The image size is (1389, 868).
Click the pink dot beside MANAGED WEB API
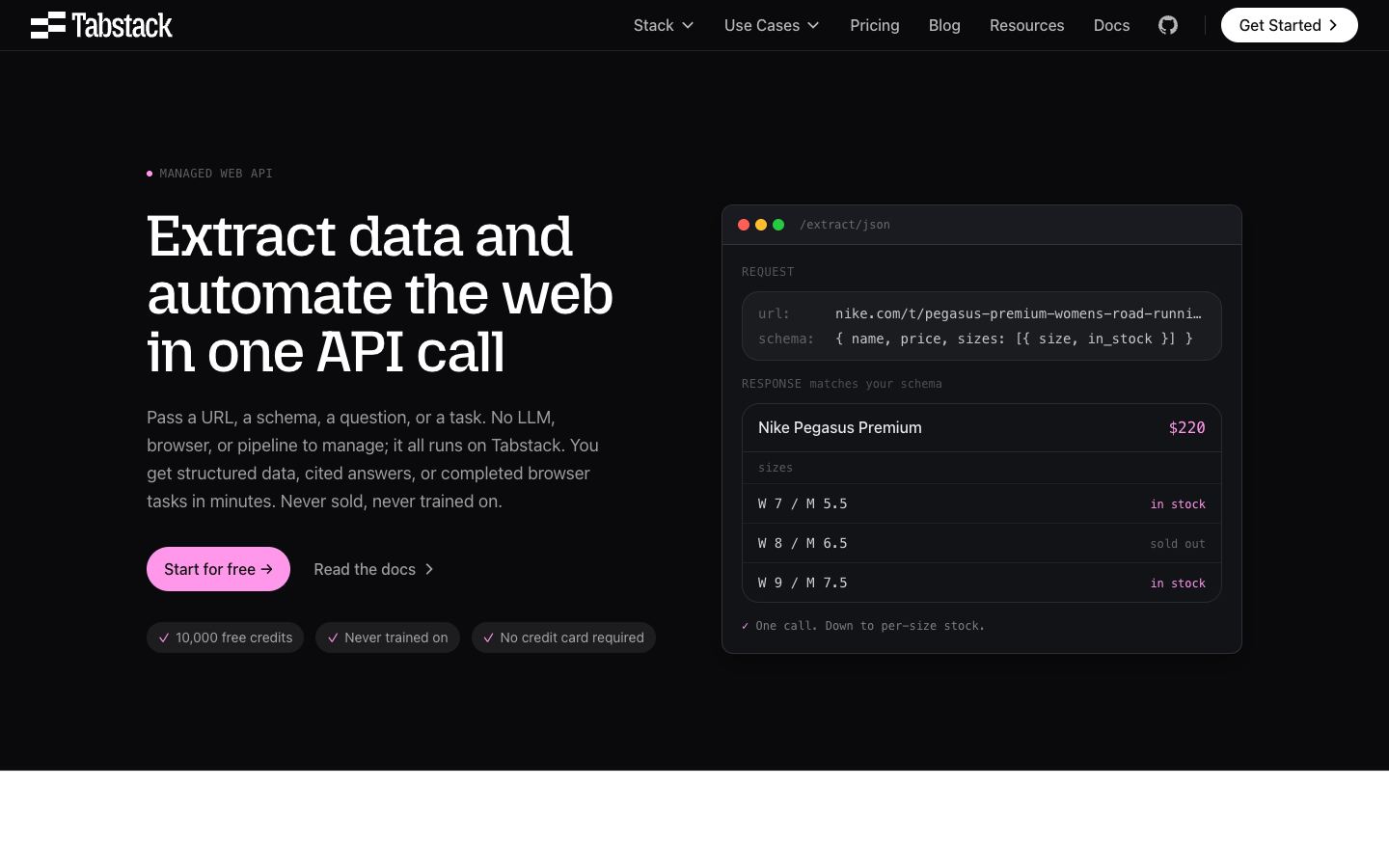pyautogui.click(x=150, y=174)
